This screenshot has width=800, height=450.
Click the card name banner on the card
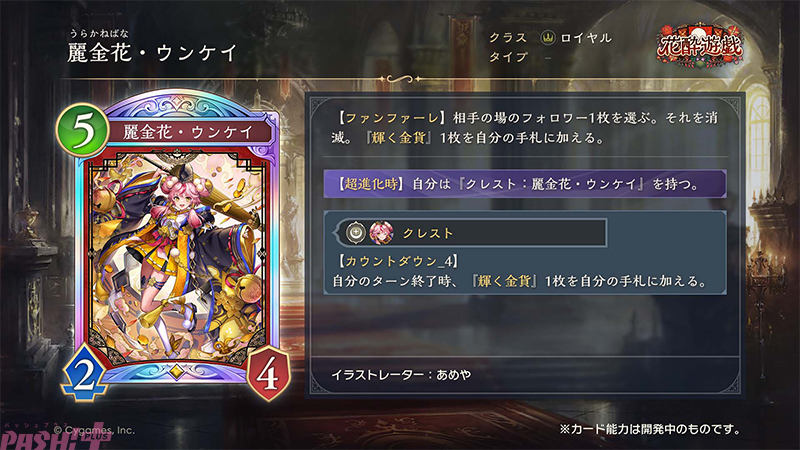pos(188,133)
